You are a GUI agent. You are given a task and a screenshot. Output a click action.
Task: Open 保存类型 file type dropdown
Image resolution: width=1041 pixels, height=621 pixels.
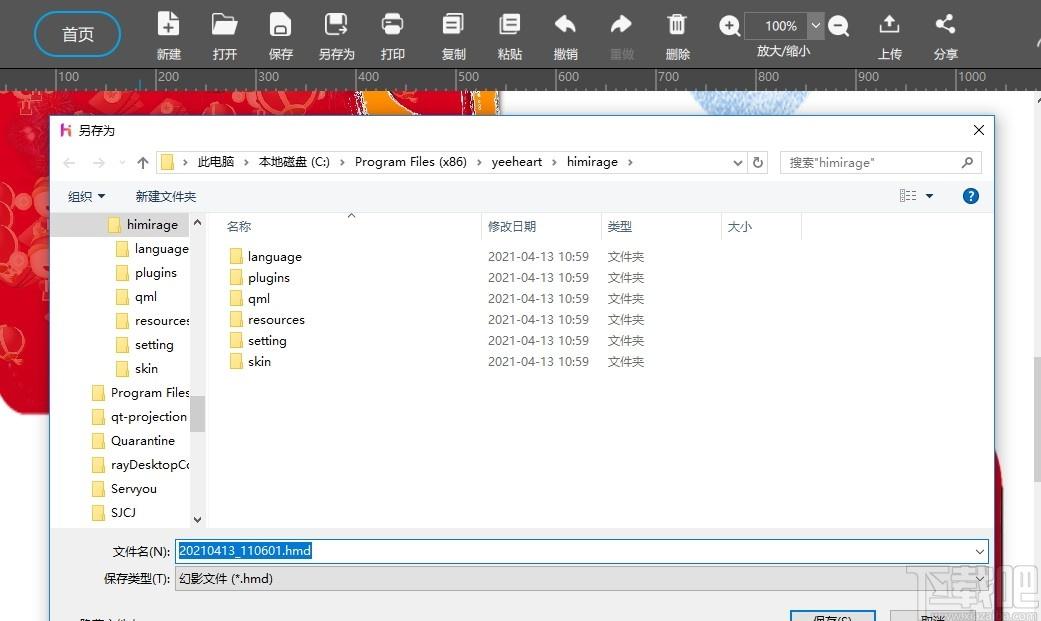(x=582, y=578)
